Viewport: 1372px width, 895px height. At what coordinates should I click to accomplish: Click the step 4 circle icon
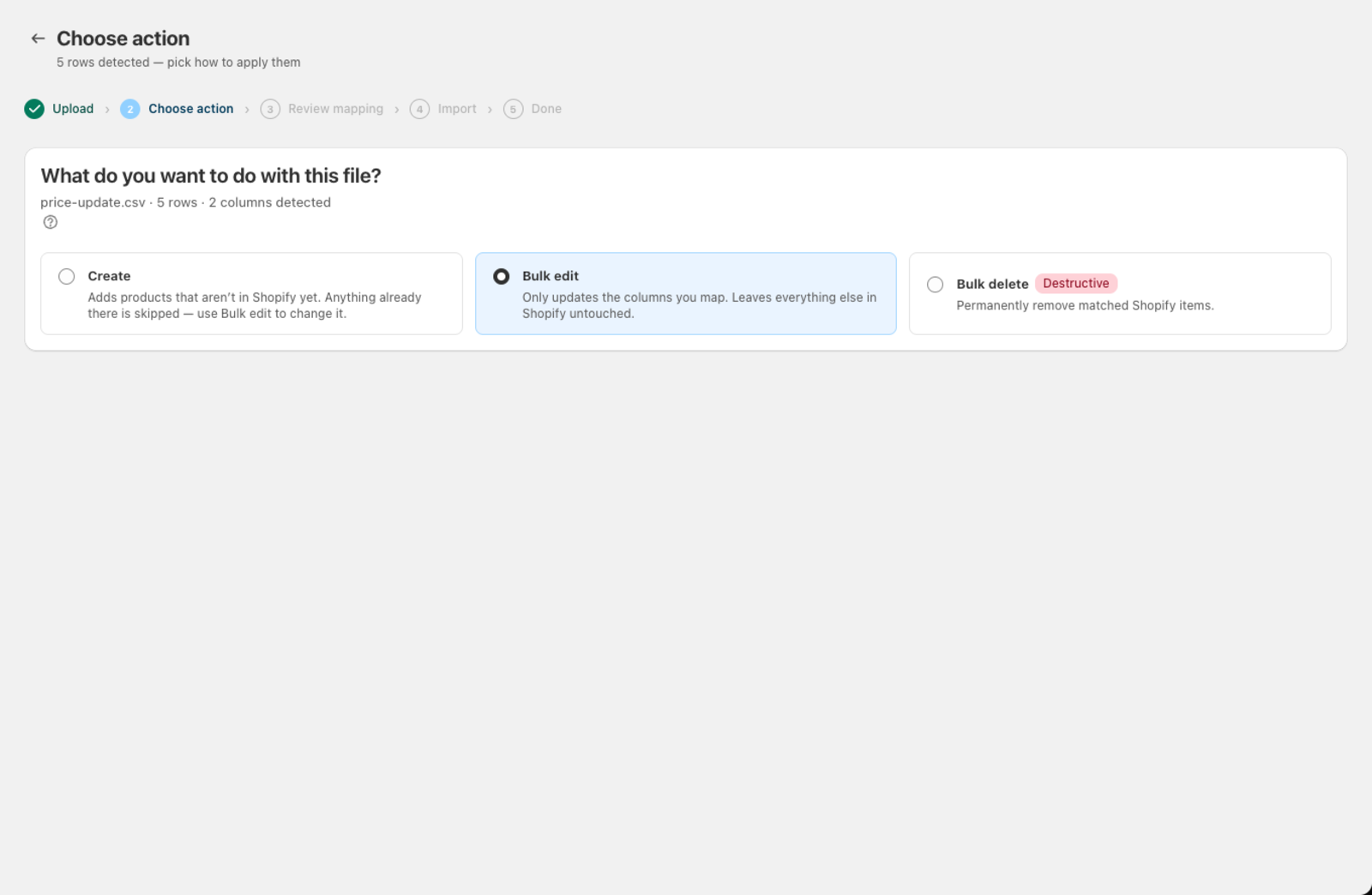(419, 109)
